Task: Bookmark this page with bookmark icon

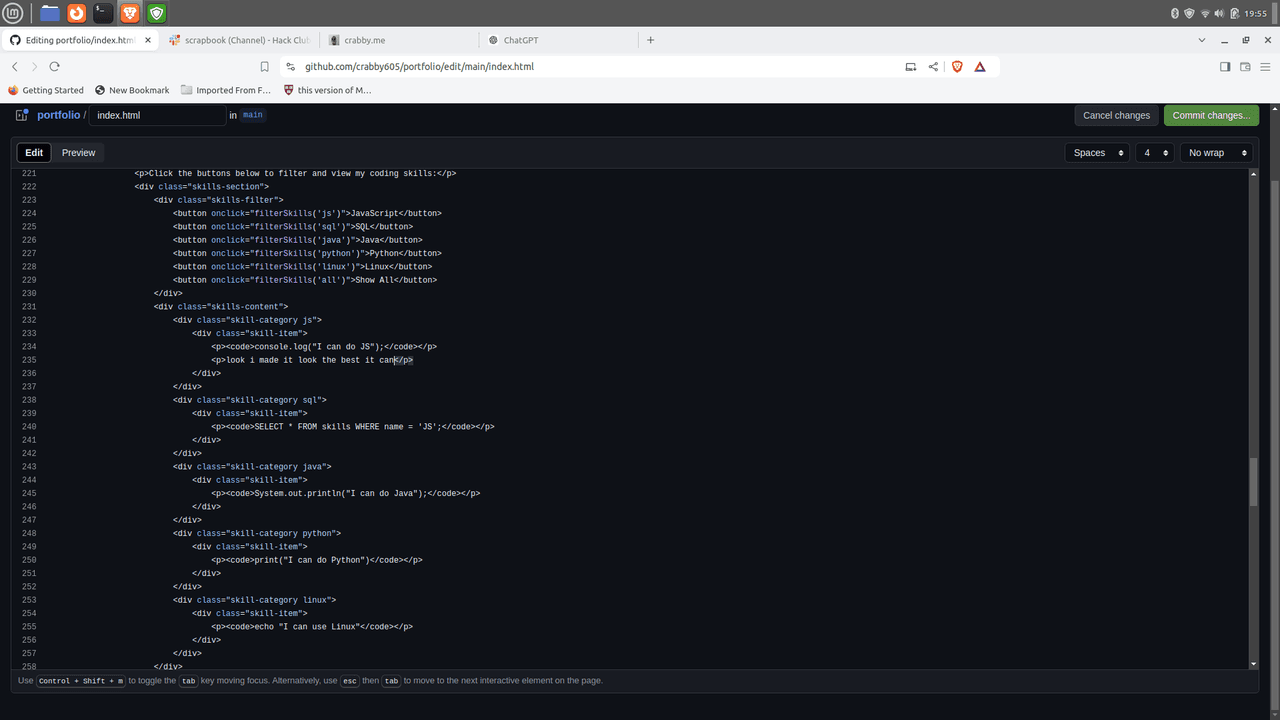Action: 264,67
